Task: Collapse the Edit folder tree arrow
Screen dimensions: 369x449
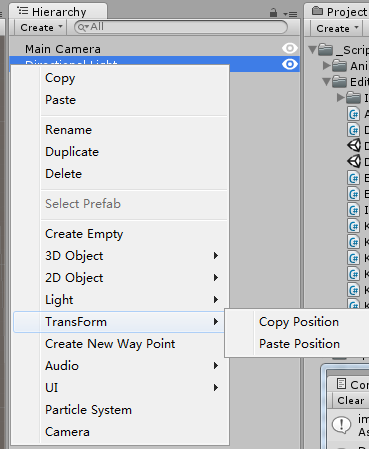Action: [327, 82]
